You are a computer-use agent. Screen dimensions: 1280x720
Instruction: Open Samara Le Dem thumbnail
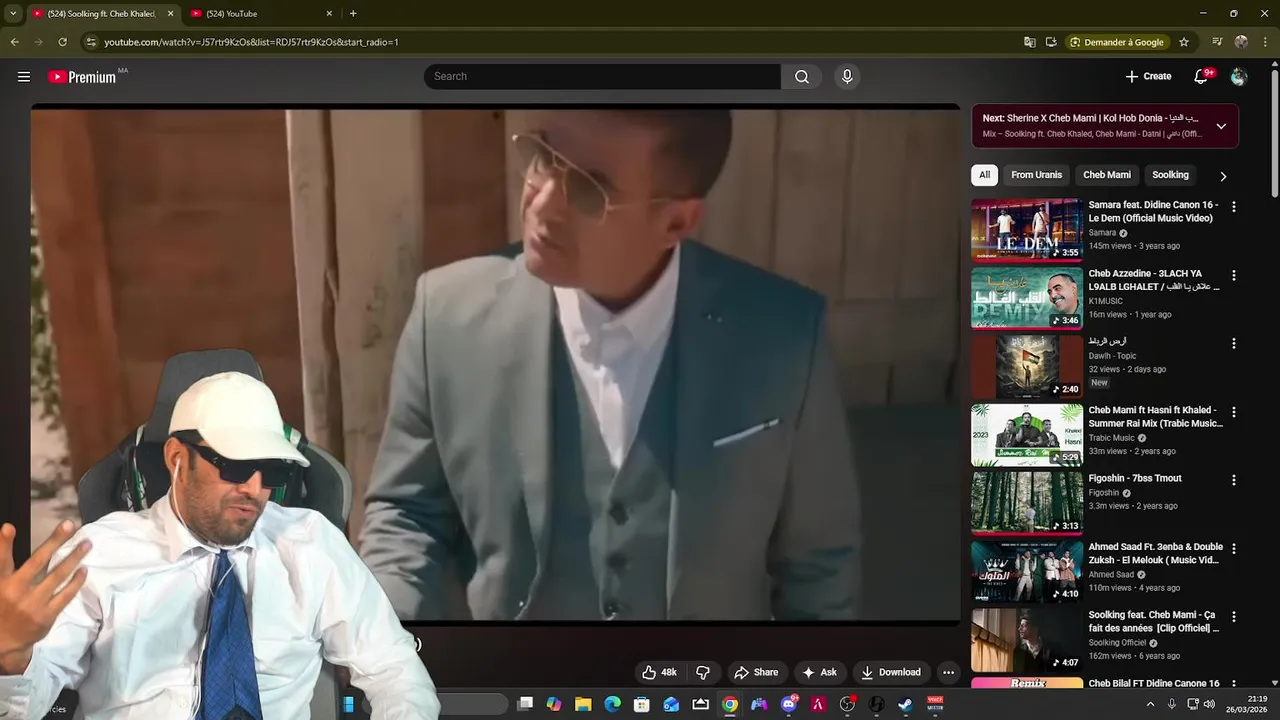click(1027, 230)
